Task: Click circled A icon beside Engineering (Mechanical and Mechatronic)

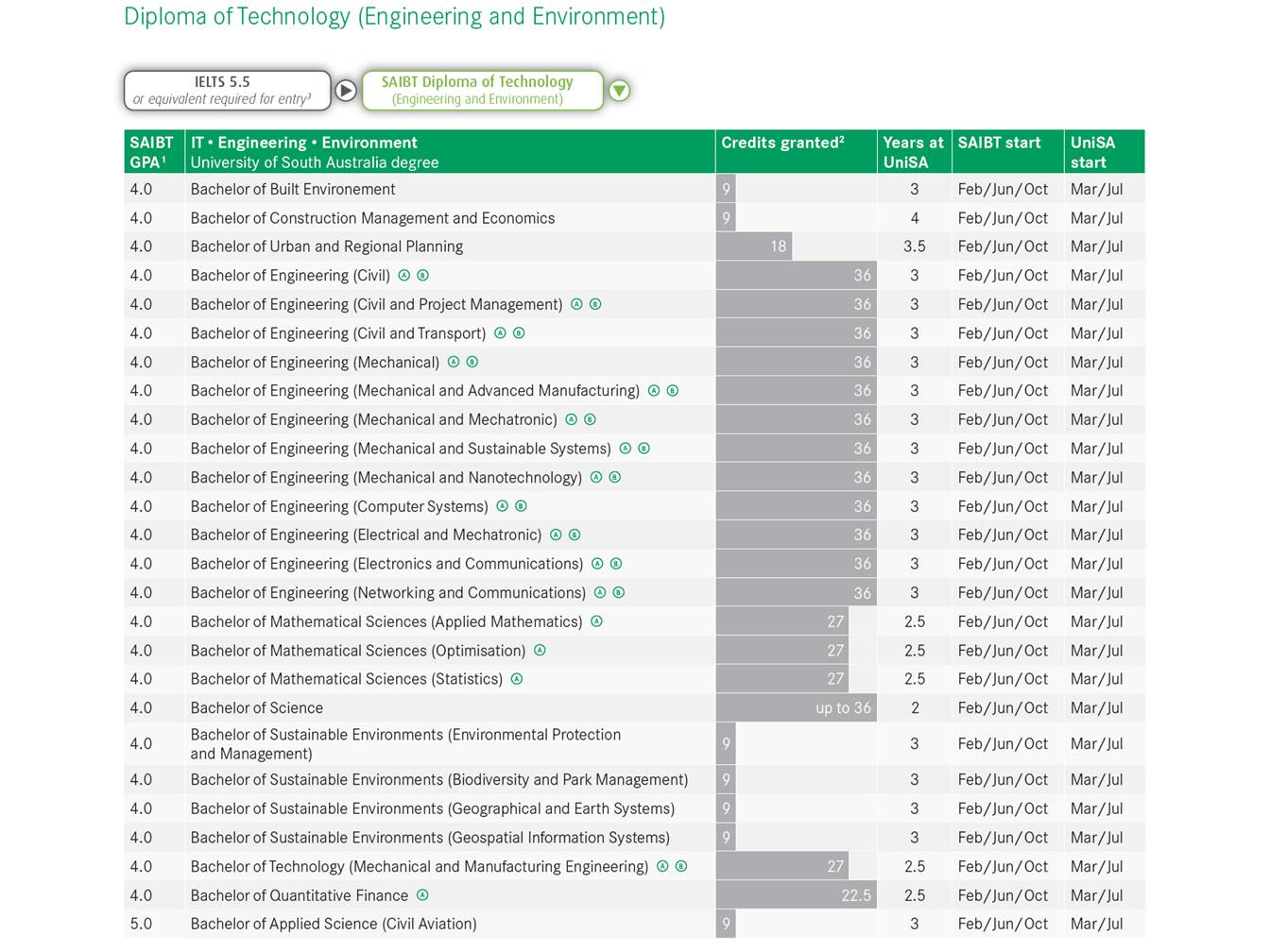Action: point(571,419)
